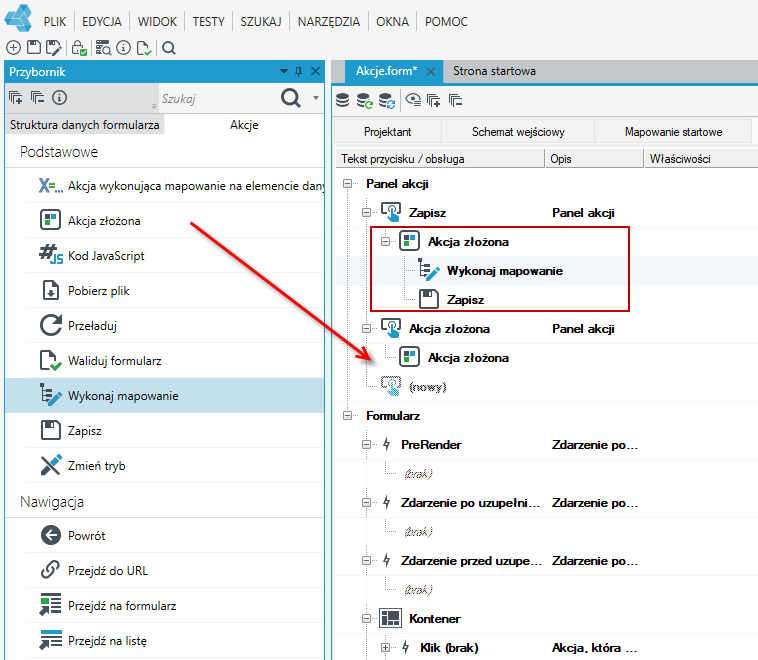Collapse the Kontener tree node
Viewport: 758px width, 660px height.
(366, 619)
